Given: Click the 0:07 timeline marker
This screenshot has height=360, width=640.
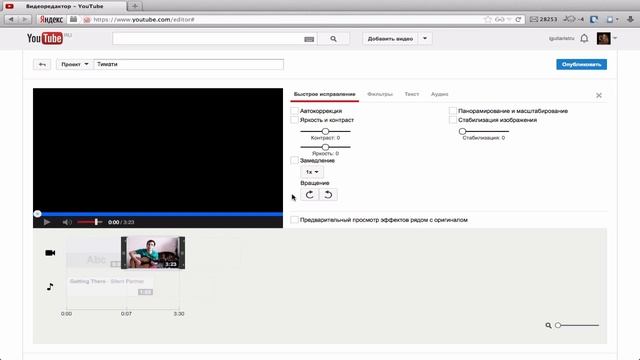Looking at the screenshot, I should [x=126, y=313].
